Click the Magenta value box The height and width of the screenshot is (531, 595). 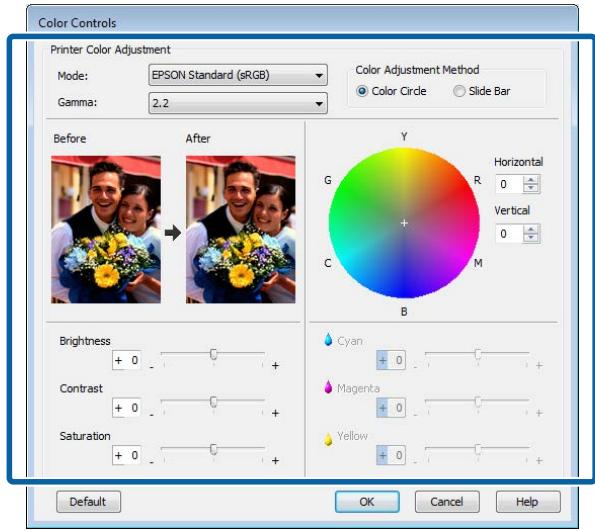[x=391, y=407]
